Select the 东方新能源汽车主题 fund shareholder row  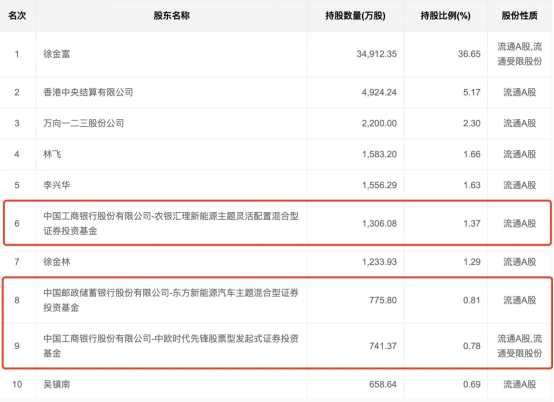[x=277, y=300]
